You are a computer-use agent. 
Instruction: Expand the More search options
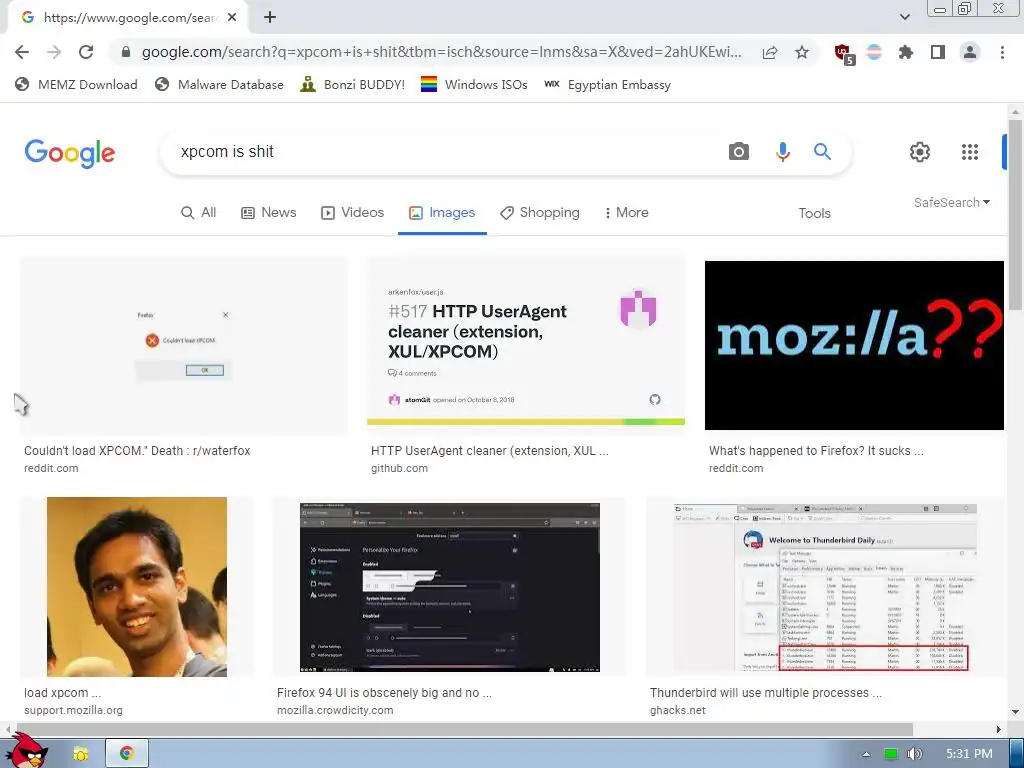point(626,213)
